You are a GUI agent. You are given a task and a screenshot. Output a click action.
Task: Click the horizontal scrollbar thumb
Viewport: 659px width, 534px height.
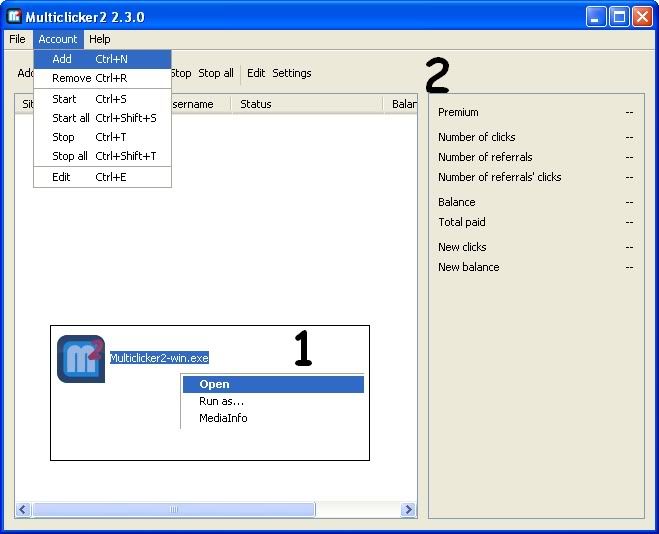tap(173, 510)
